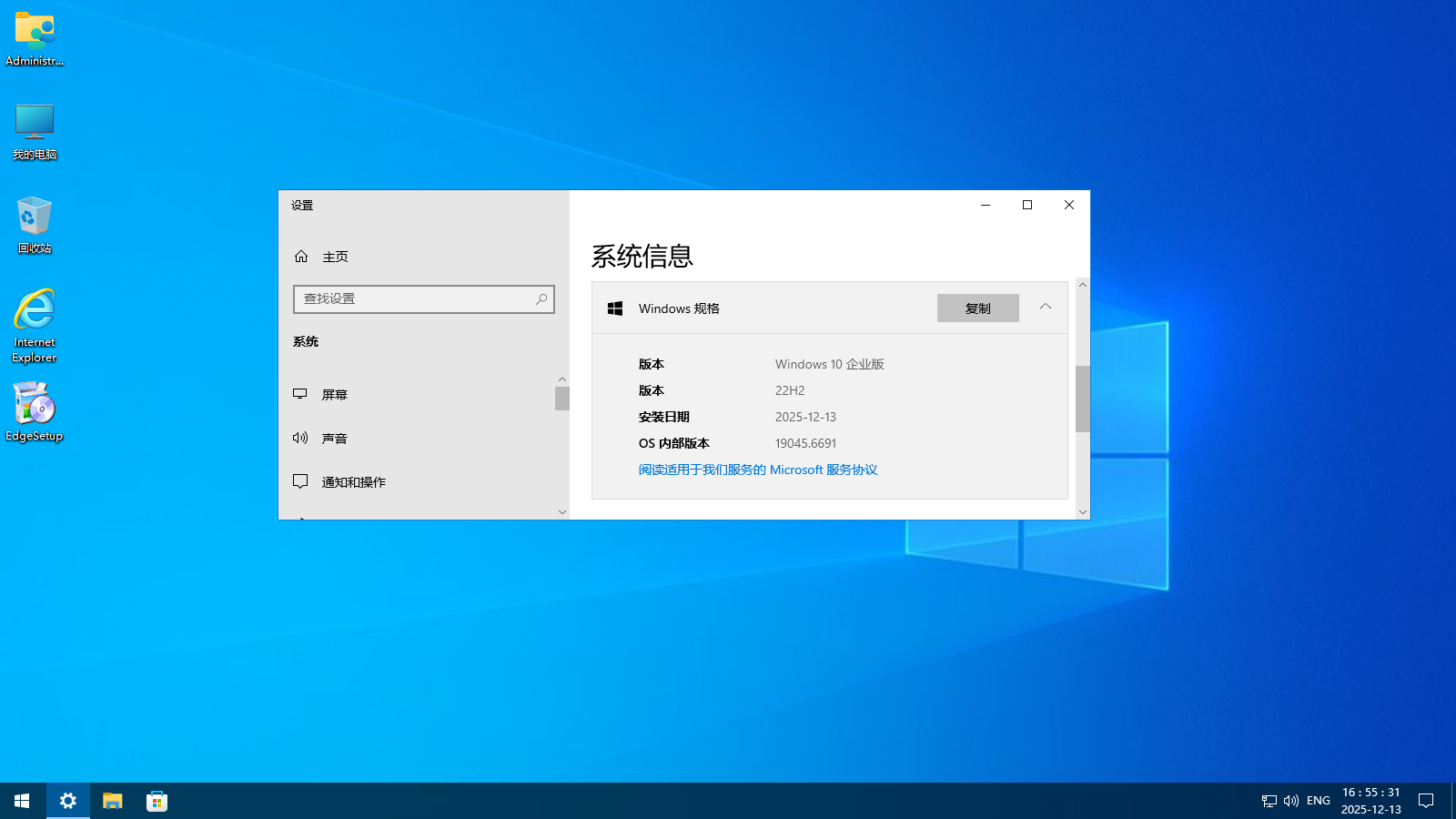
Task: Select 声音 in the settings sidebar
Action: pyautogui.click(x=417, y=439)
